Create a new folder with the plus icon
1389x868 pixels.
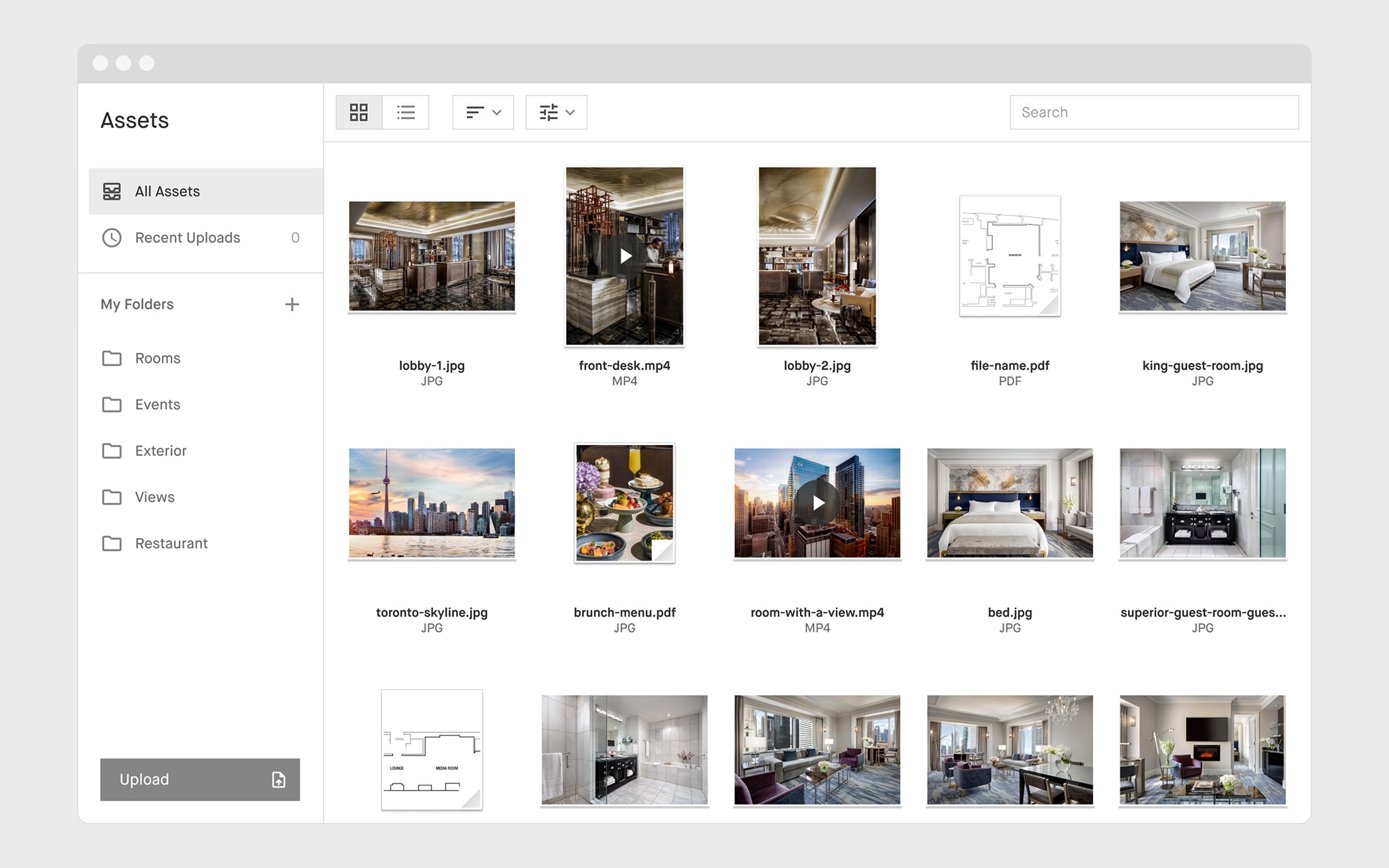pyautogui.click(x=293, y=304)
